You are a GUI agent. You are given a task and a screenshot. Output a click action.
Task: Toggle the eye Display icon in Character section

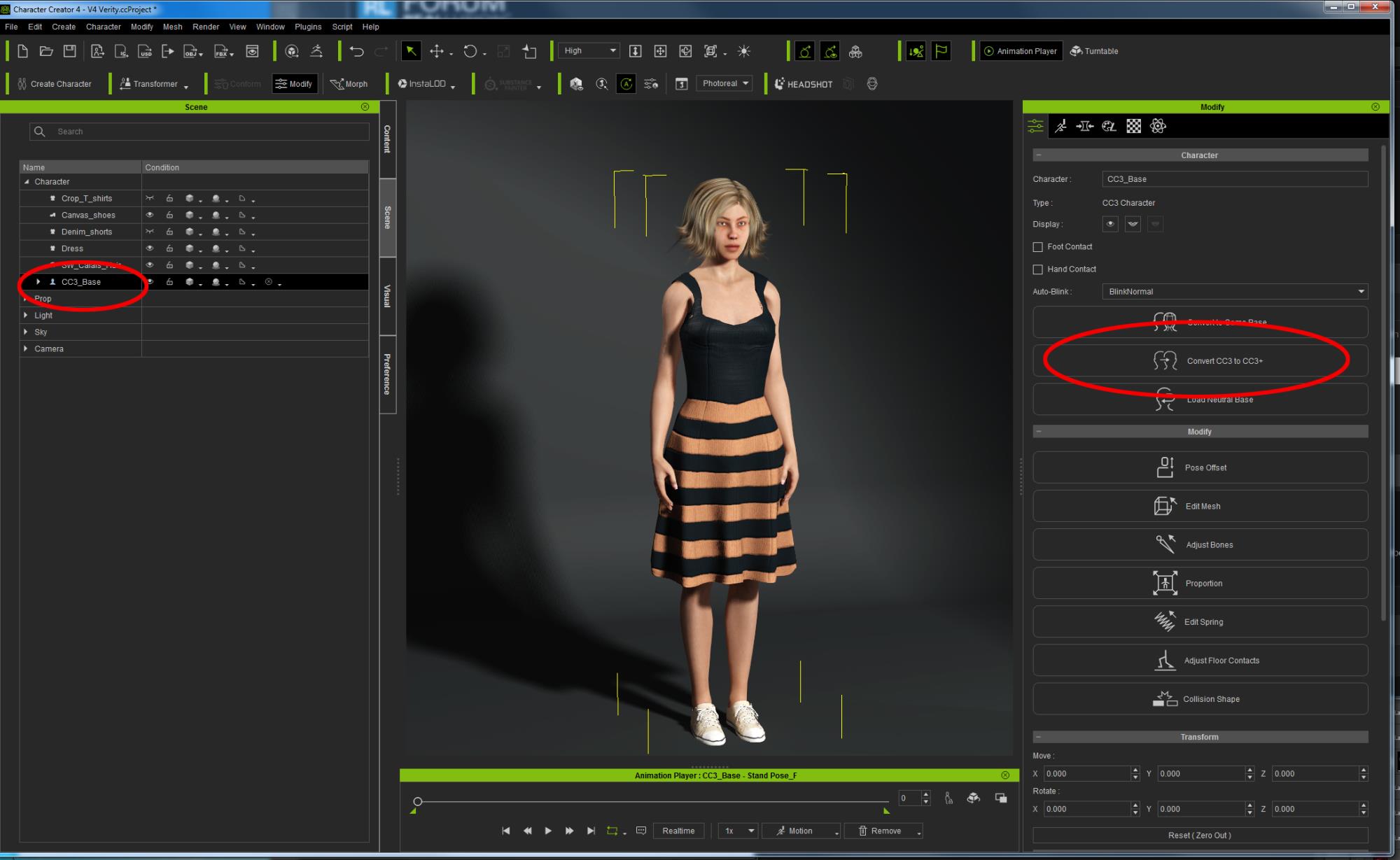[1110, 224]
